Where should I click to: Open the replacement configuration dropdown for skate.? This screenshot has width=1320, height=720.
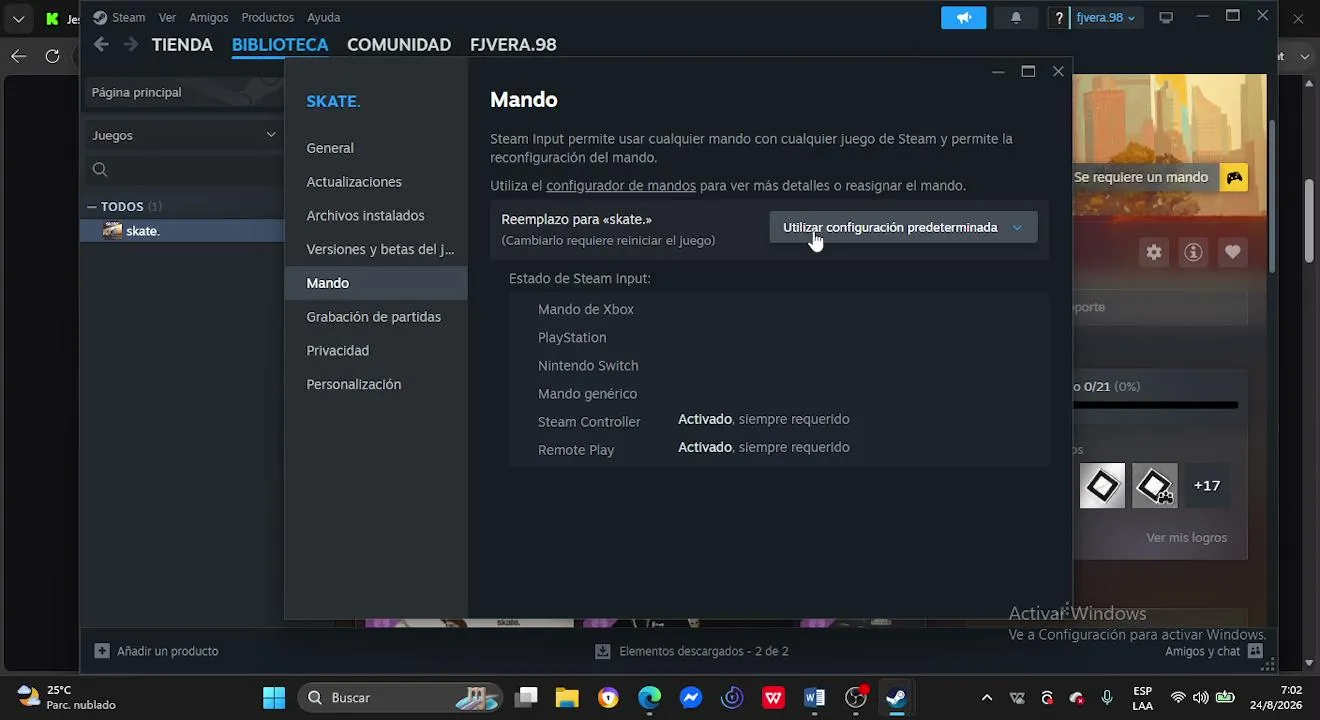pyautogui.click(x=903, y=227)
